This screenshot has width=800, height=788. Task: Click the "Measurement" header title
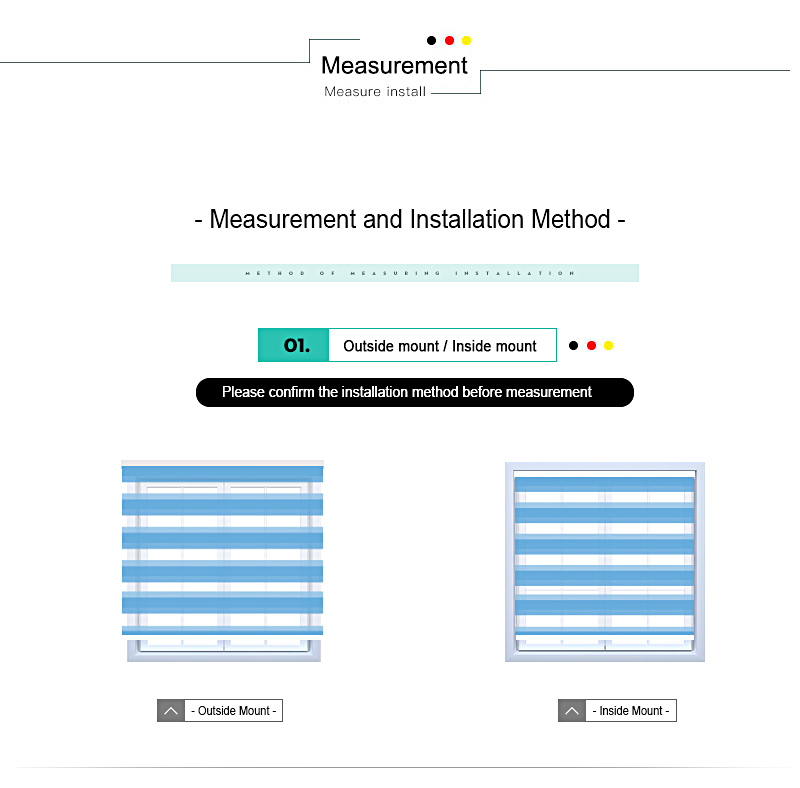(394, 66)
